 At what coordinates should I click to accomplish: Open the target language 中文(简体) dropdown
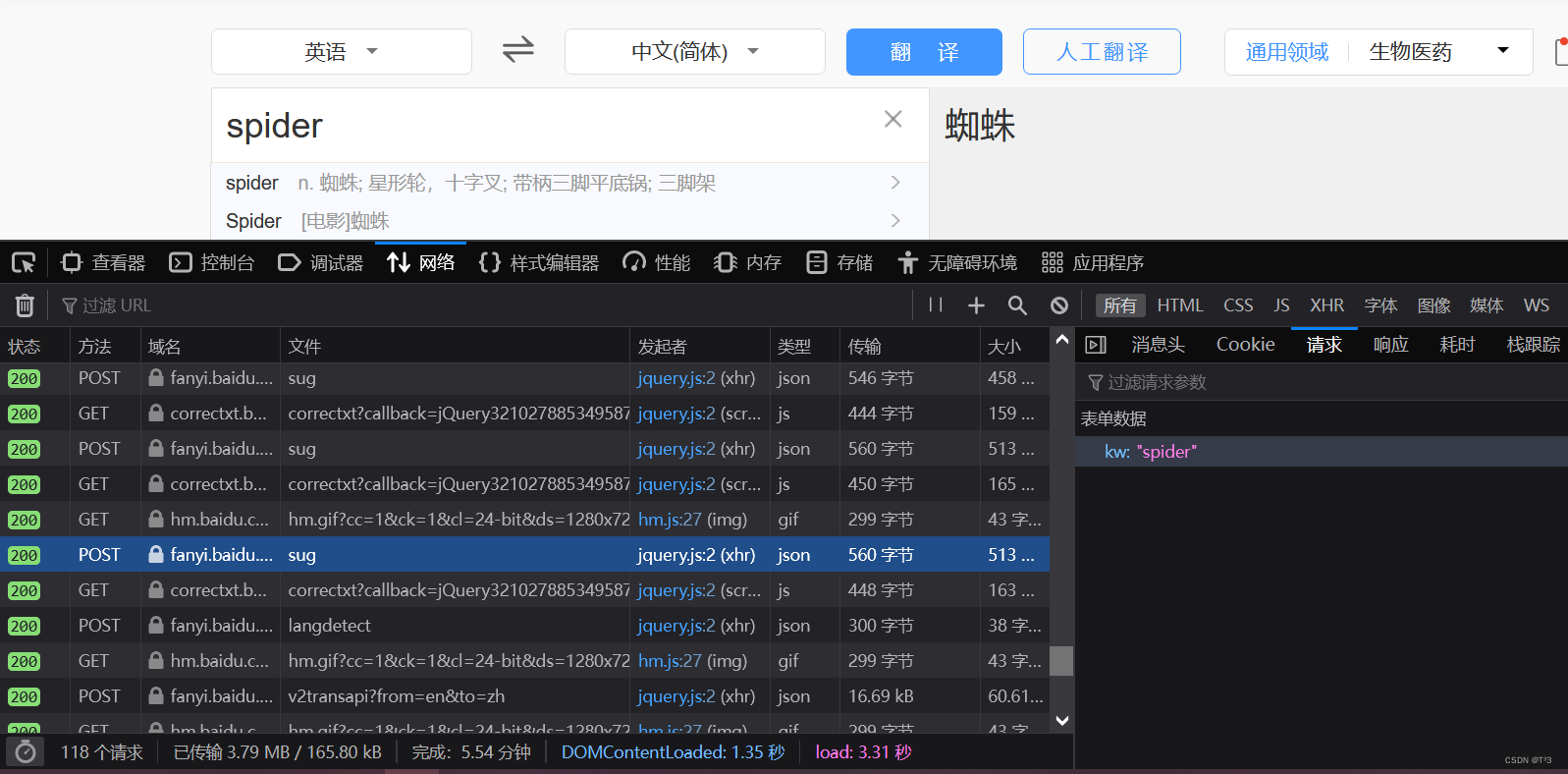coord(695,51)
